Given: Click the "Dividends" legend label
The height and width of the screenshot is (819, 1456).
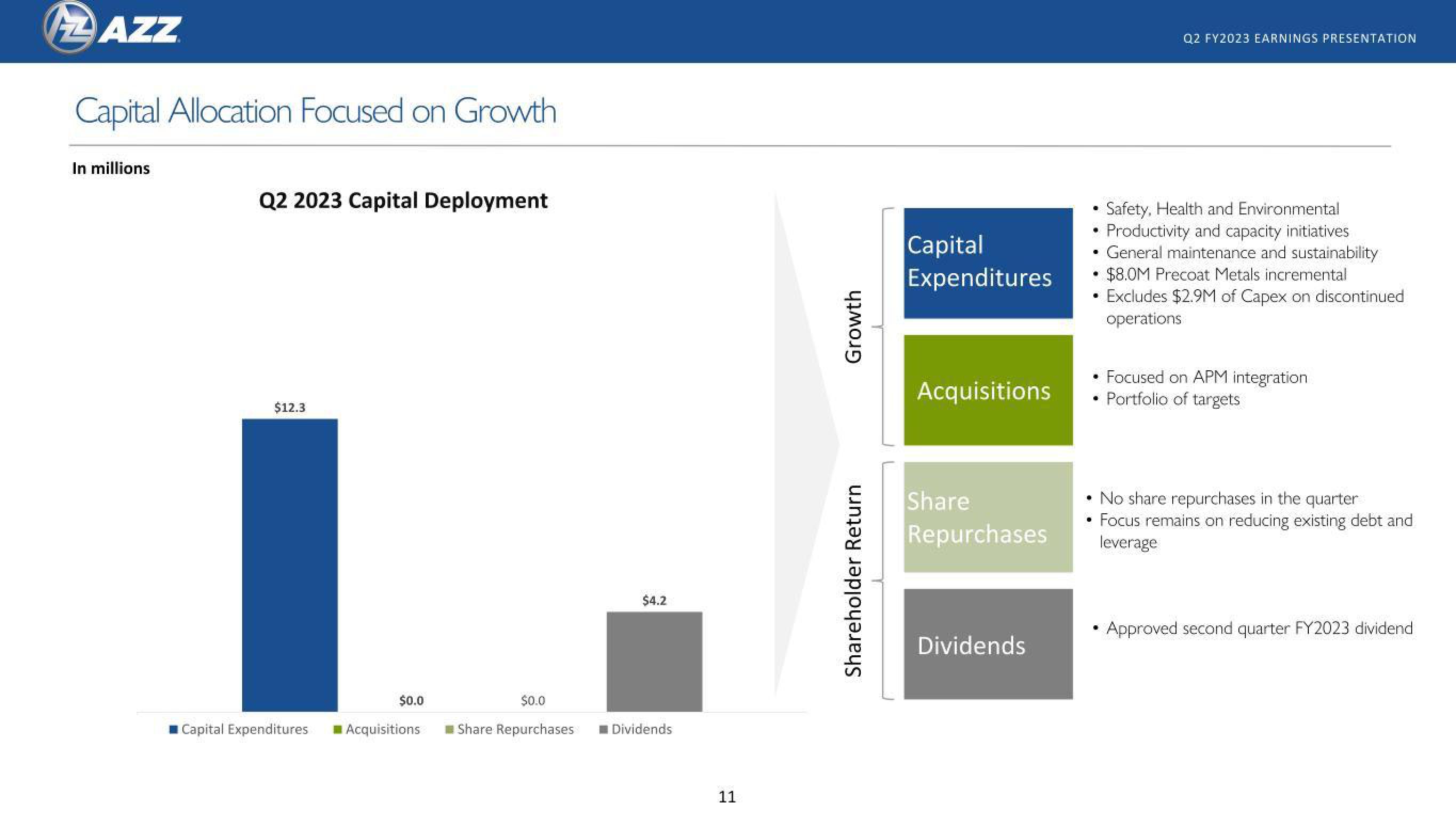Looking at the screenshot, I should point(642,729).
